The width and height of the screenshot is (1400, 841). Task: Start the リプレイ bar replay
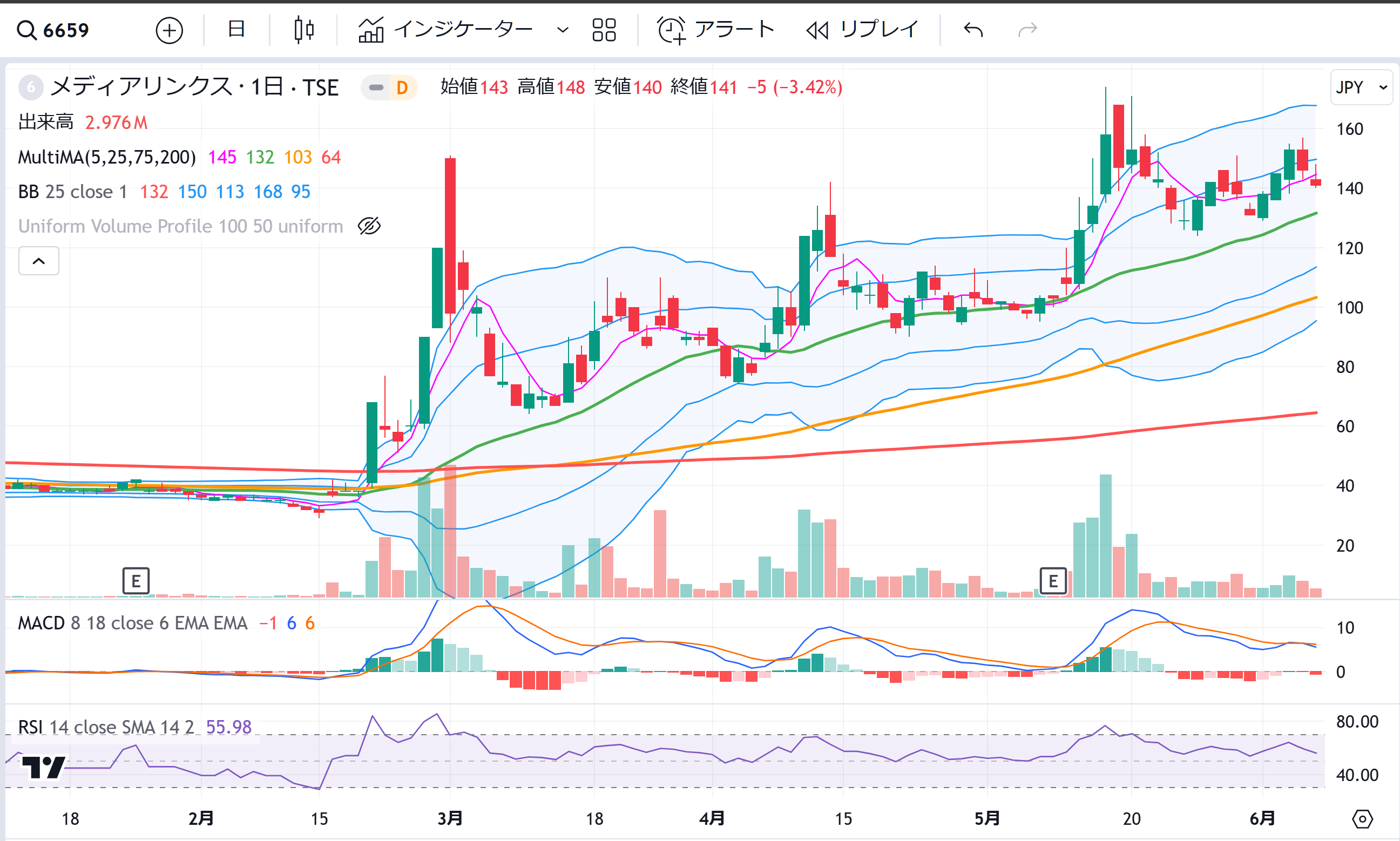click(x=862, y=30)
